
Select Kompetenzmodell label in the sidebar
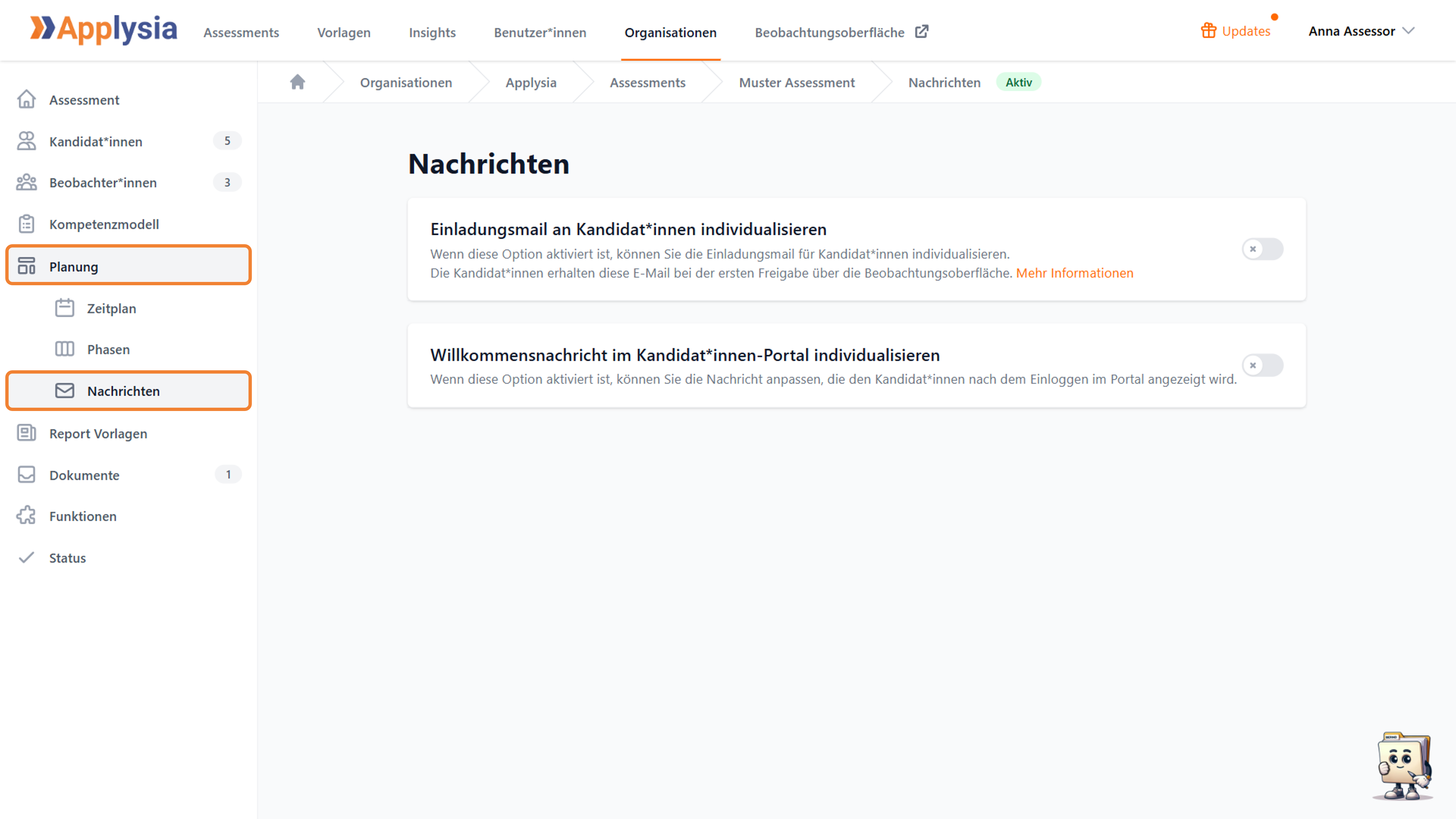click(x=104, y=224)
